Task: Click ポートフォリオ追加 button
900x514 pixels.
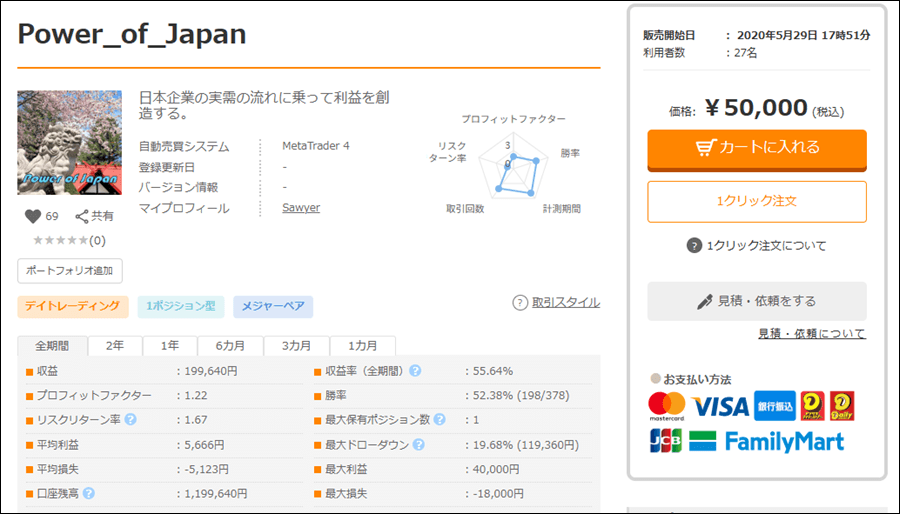Action: pyautogui.click(x=70, y=271)
